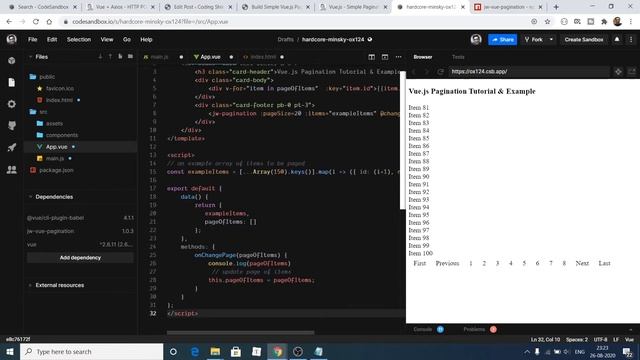
Task: Go to page 5 in preview pagination
Action: [x=524, y=263]
